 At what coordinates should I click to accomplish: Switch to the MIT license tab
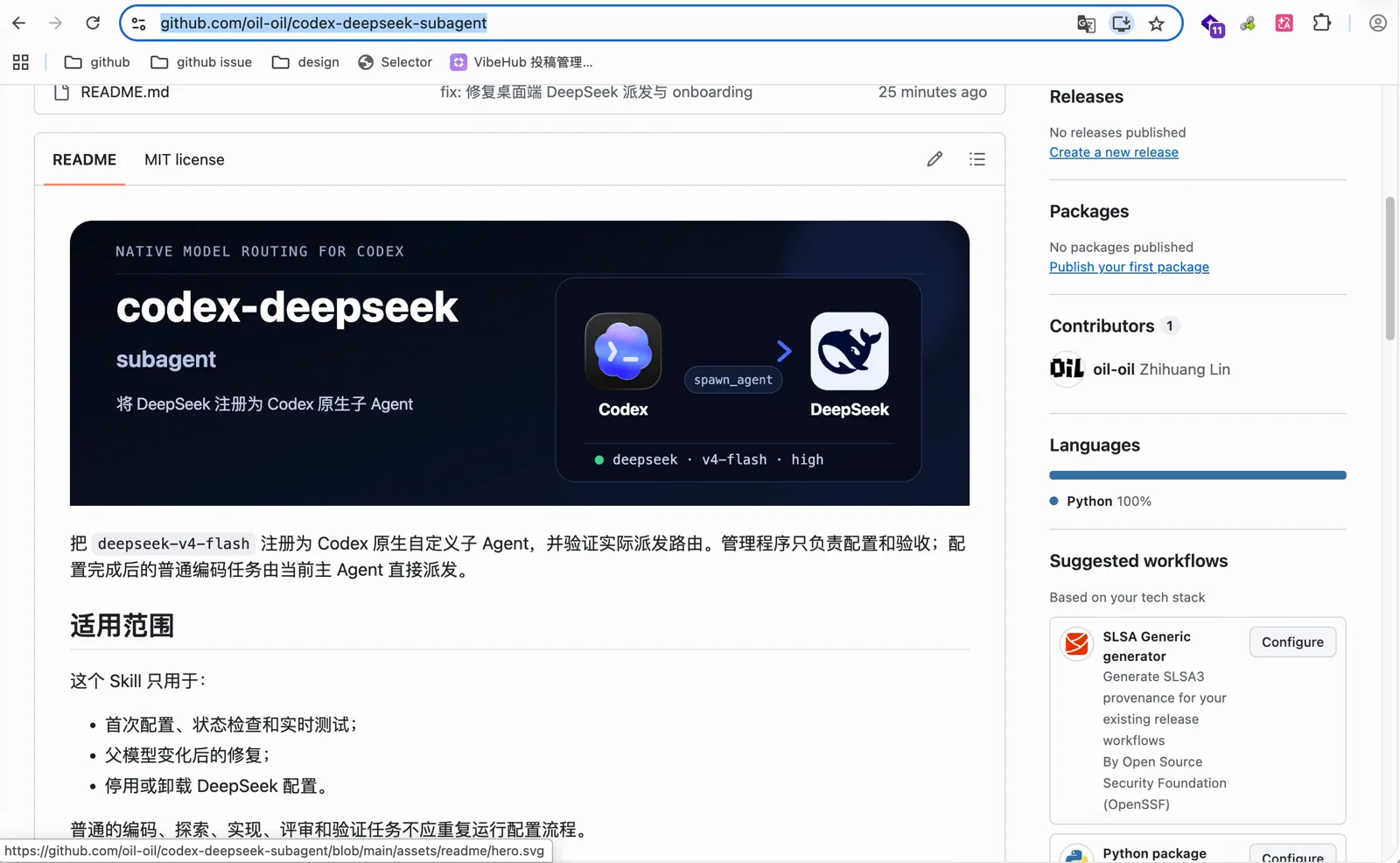[x=185, y=159]
